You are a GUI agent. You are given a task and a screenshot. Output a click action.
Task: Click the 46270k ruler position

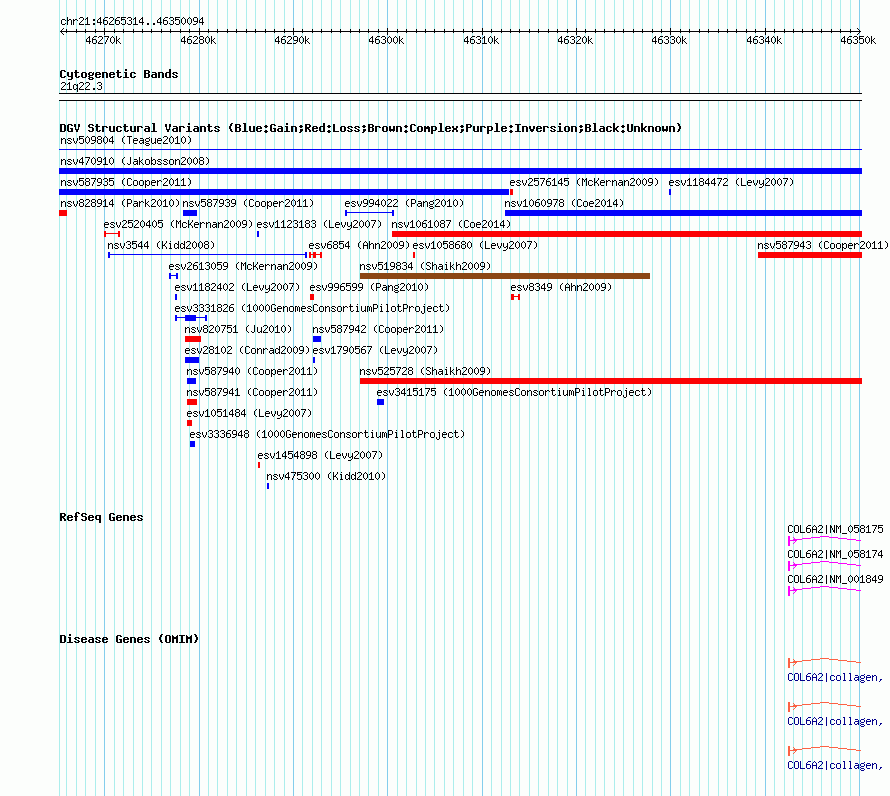coord(103,40)
